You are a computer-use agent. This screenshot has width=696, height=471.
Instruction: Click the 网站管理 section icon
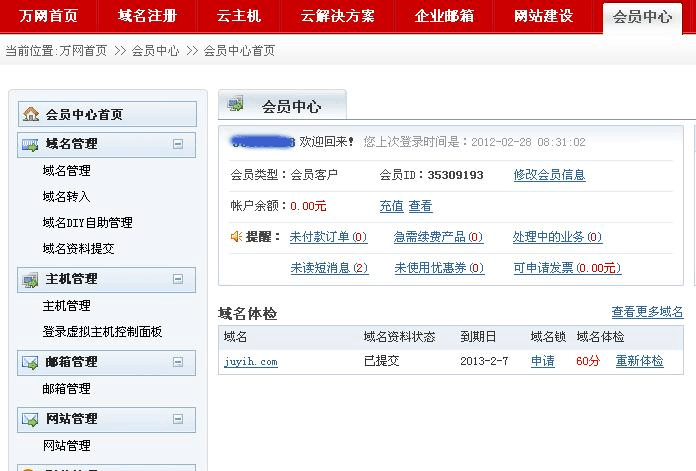click(x=30, y=419)
